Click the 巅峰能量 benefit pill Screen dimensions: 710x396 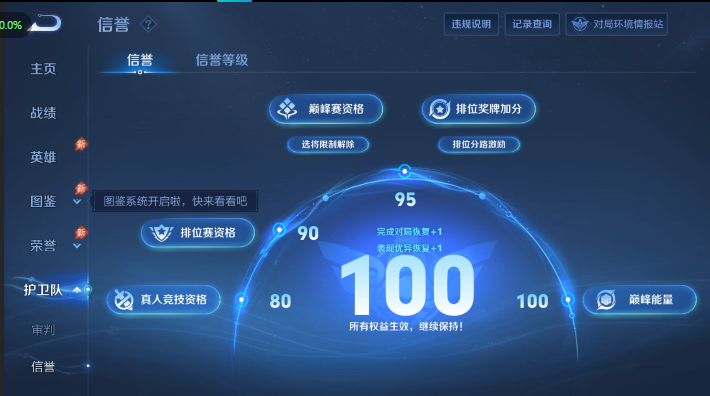coord(640,300)
